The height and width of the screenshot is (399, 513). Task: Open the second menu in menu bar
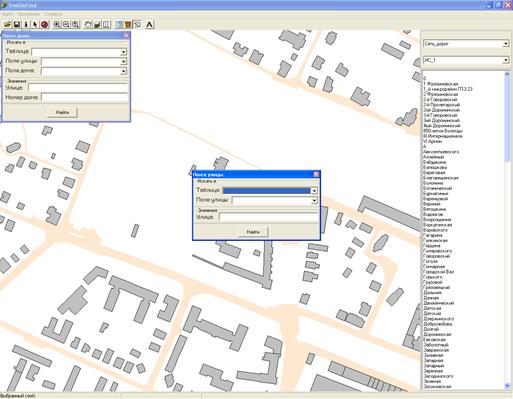(x=28, y=14)
